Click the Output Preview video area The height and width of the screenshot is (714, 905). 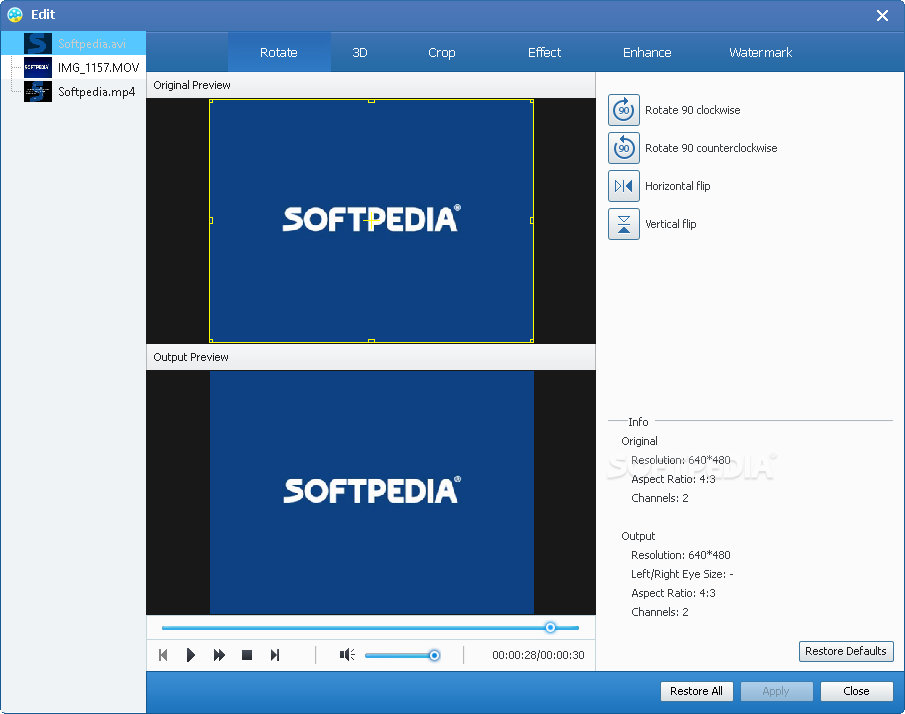(371, 492)
